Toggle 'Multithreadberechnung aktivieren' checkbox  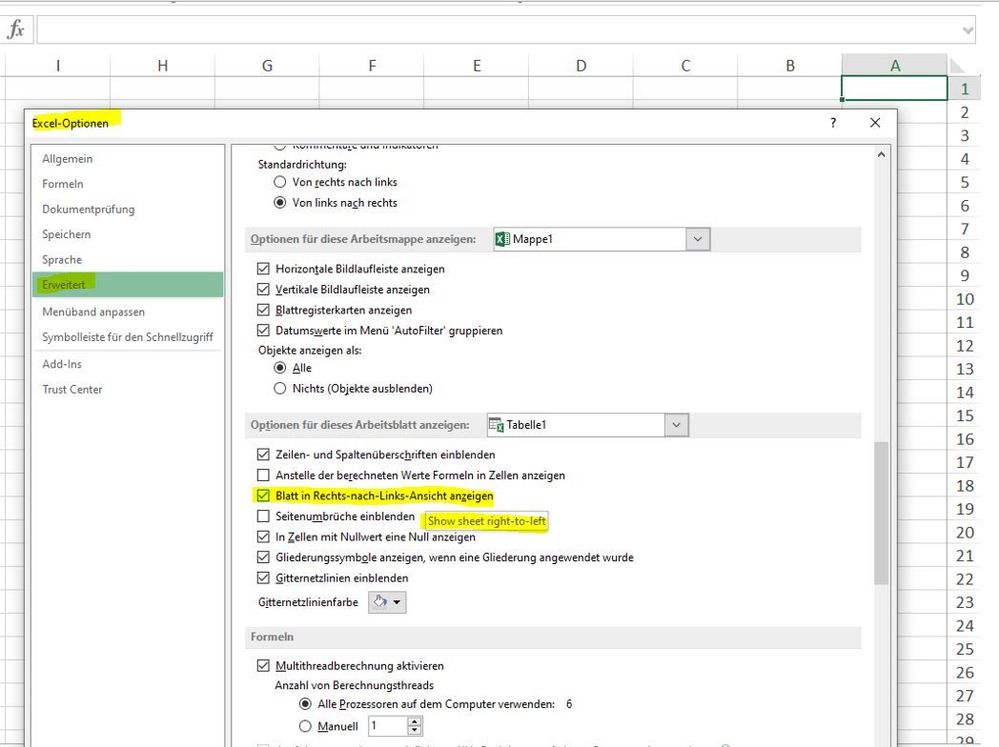[x=263, y=665]
